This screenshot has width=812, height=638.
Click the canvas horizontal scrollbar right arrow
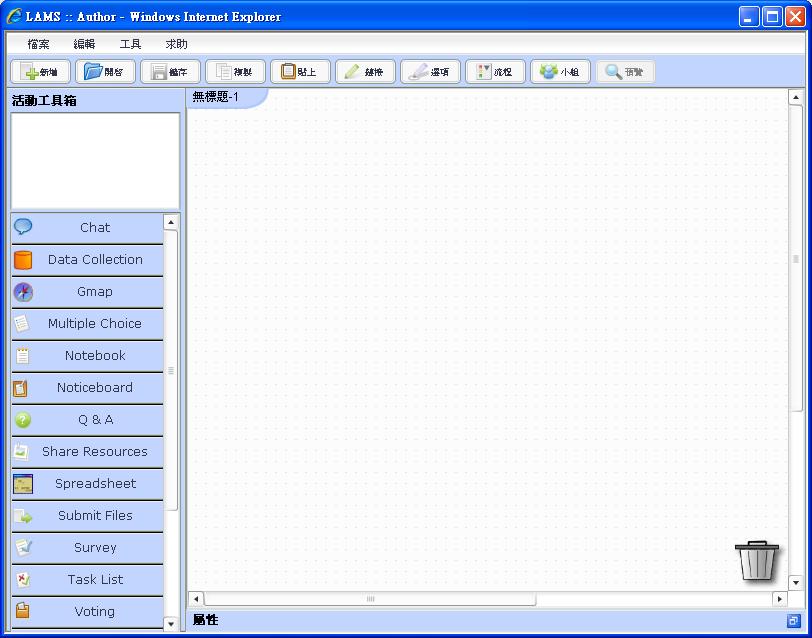coord(780,599)
